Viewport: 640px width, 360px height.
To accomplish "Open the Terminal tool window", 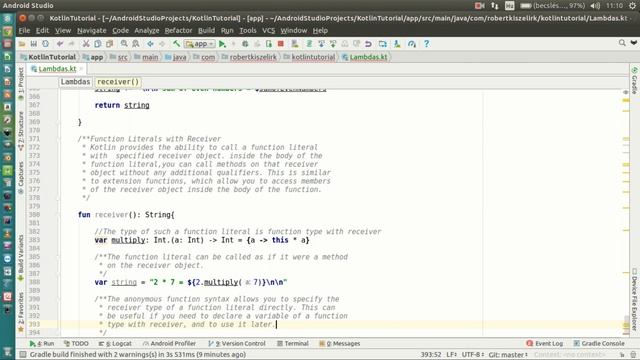I will [x=293, y=344].
